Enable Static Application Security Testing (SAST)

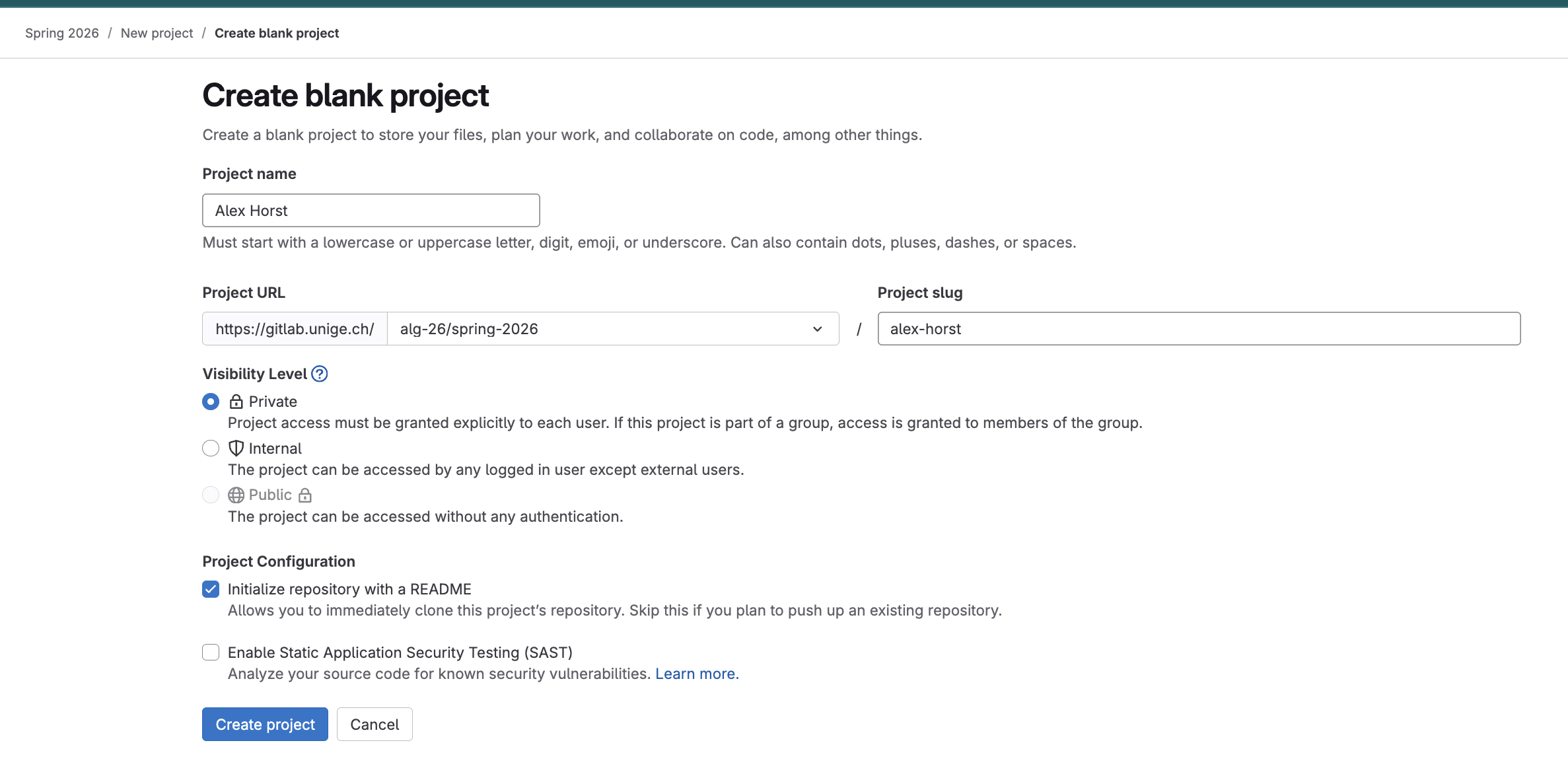coord(210,652)
